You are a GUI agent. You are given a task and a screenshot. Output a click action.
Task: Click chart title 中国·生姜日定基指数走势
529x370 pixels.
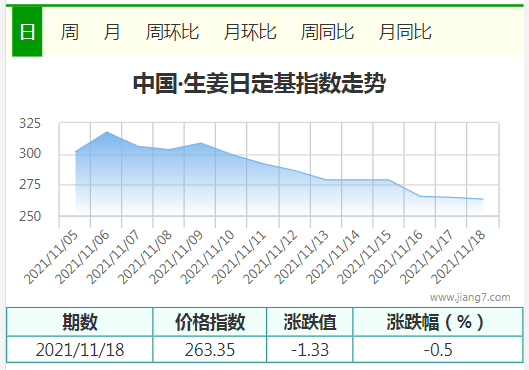(259, 83)
